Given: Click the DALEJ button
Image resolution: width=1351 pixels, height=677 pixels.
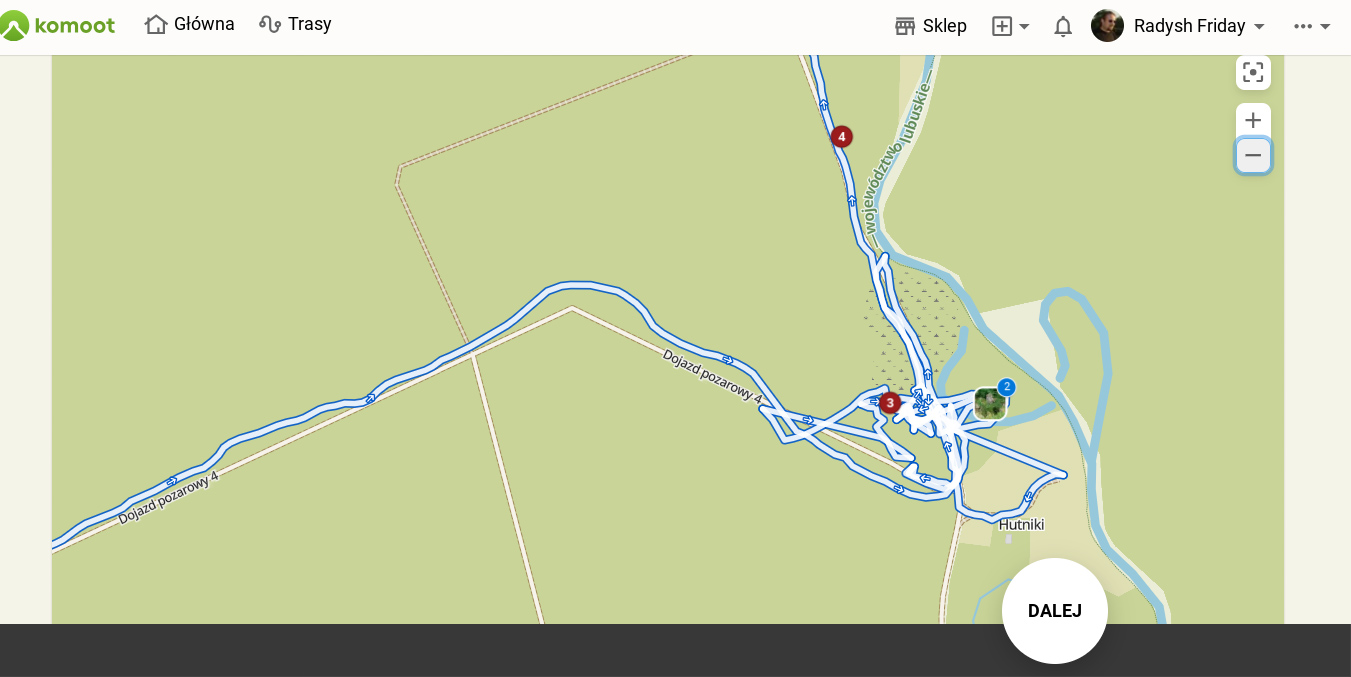Looking at the screenshot, I should coord(1055,611).
